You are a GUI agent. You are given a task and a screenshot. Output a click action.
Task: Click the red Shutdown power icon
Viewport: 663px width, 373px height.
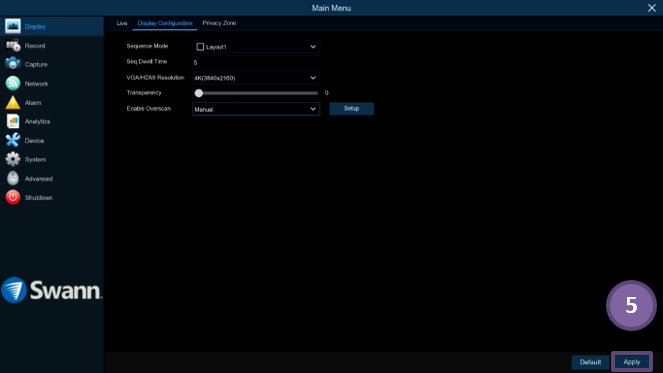13,197
